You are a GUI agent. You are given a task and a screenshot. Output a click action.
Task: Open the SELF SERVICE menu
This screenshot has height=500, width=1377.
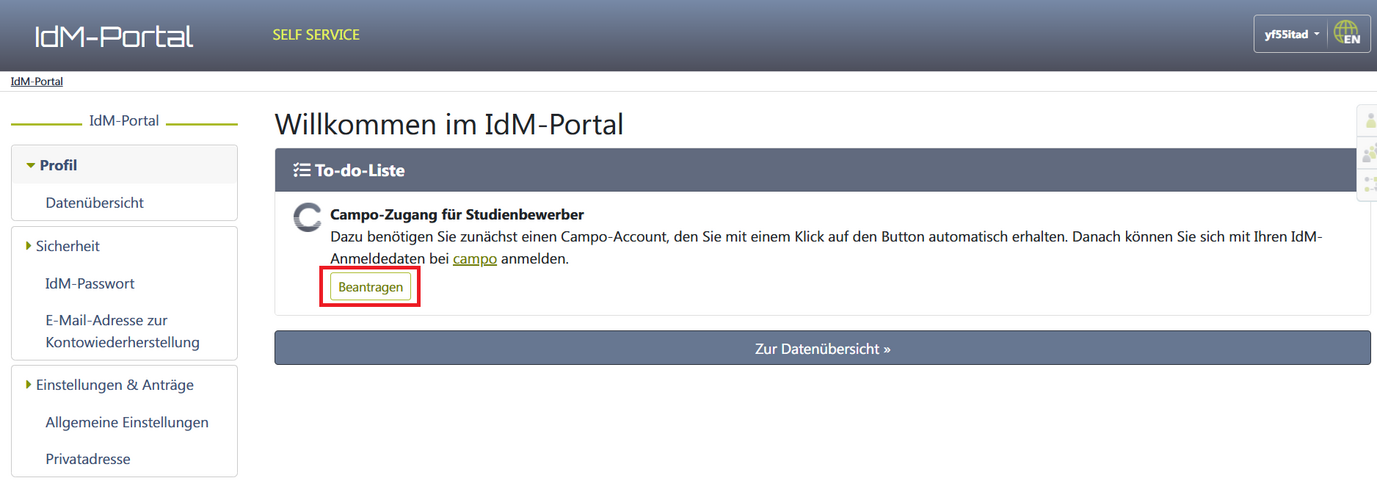coord(315,35)
